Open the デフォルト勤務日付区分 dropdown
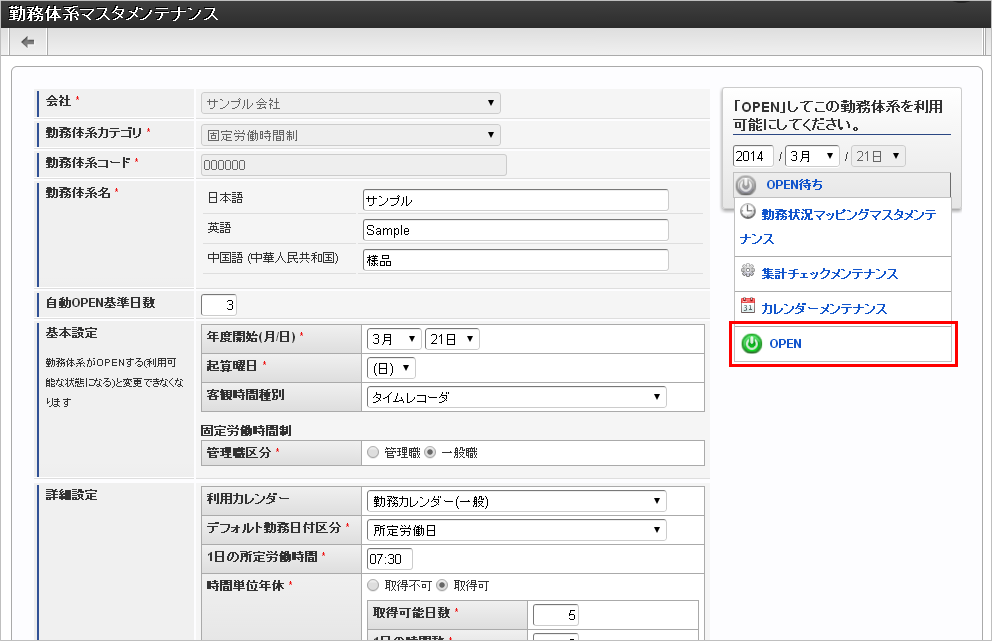Screen dimensions: 992x641 pyautogui.click(x=516, y=530)
